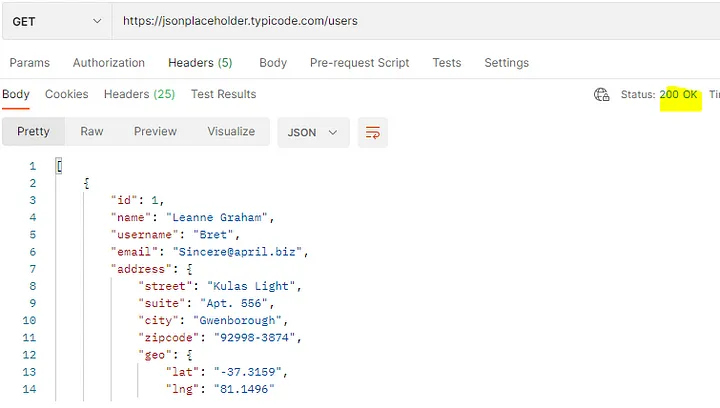The height and width of the screenshot is (408, 720).
Task: Toggle the word wrap icon button
Action: tap(372, 133)
